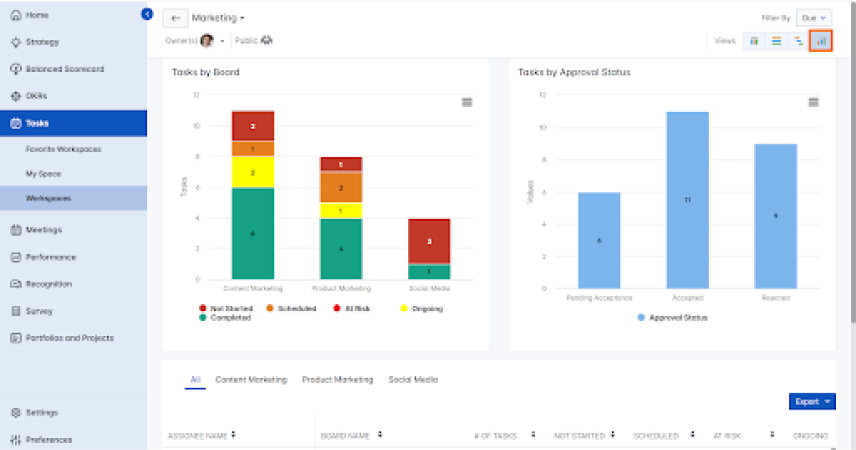Click the OKRs target icon
The height and width of the screenshot is (450, 856).
16,96
